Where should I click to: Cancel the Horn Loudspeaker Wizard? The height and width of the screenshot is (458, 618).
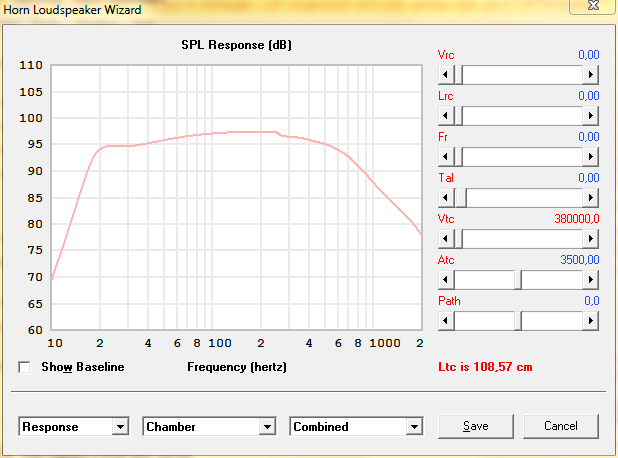pyautogui.click(x=560, y=426)
